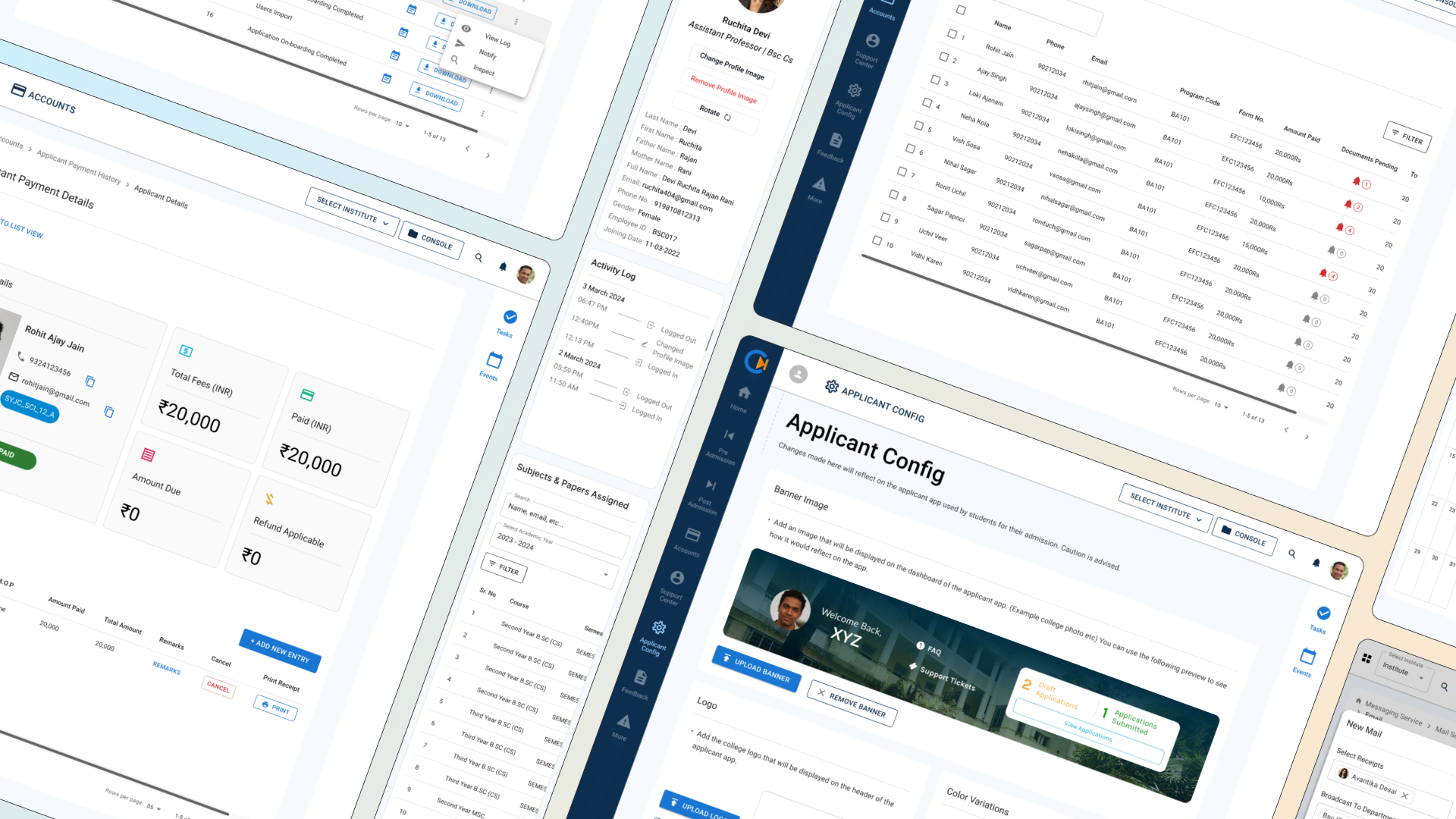Screen dimensions: 1456x819
Task: Tick the checkbox for Neha Kola
Action: [x=927, y=102]
